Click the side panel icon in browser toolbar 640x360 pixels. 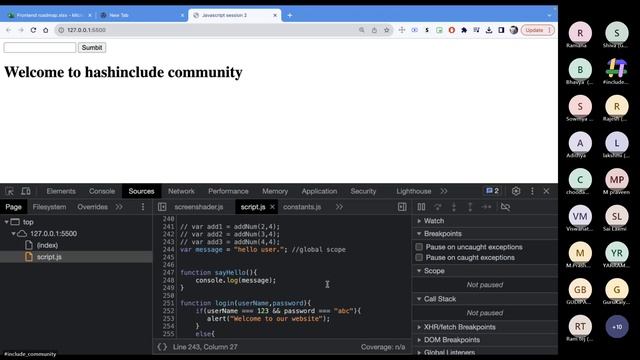coord(501,30)
